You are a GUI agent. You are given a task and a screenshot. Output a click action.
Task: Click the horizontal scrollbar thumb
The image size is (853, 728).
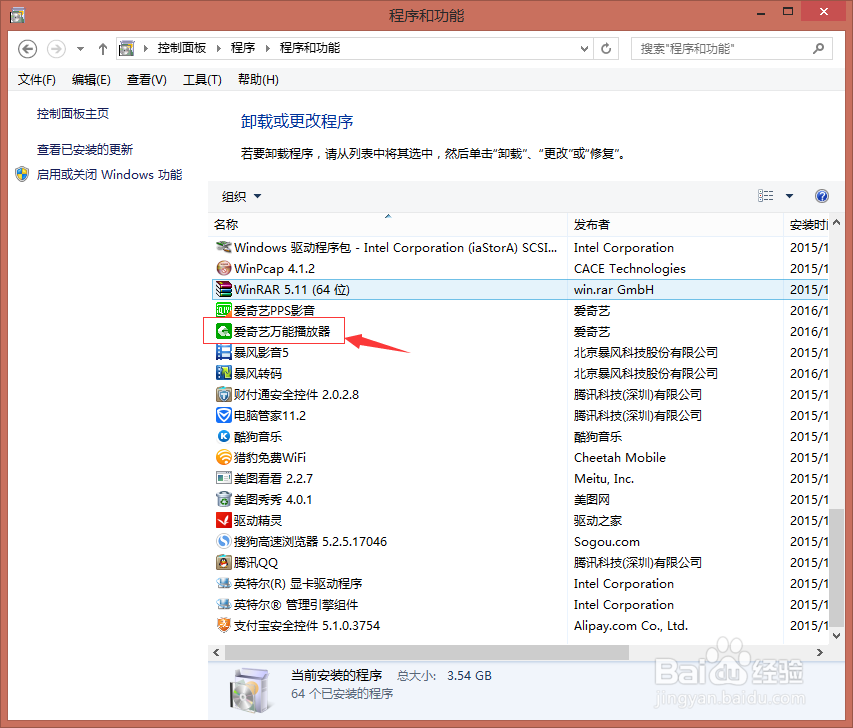pos(427,652)
